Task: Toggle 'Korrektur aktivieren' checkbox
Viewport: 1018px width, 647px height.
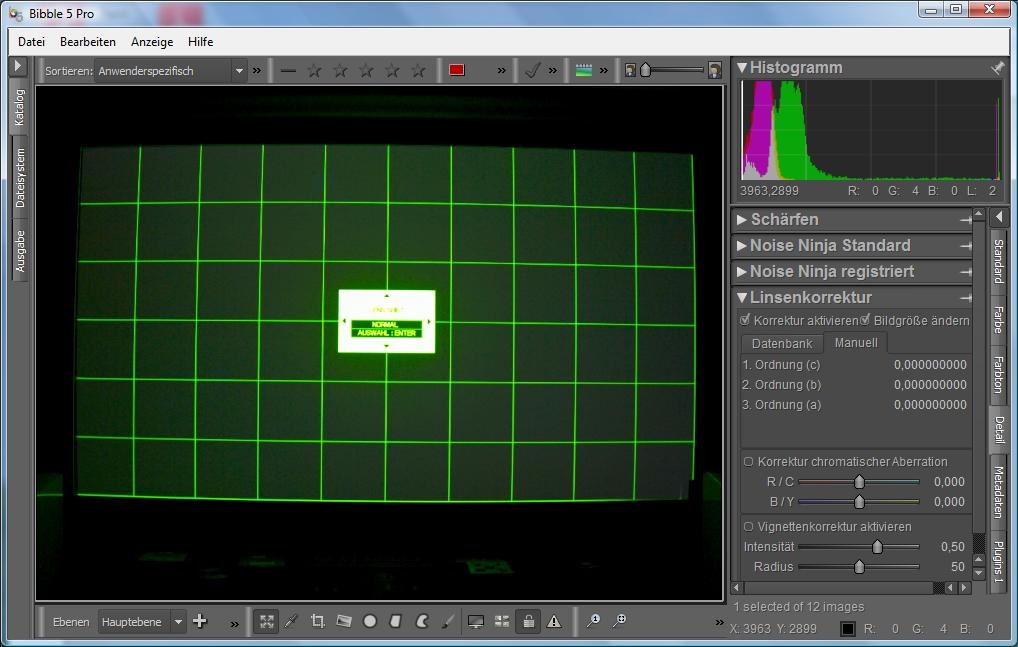Action: tap(745, 321)
